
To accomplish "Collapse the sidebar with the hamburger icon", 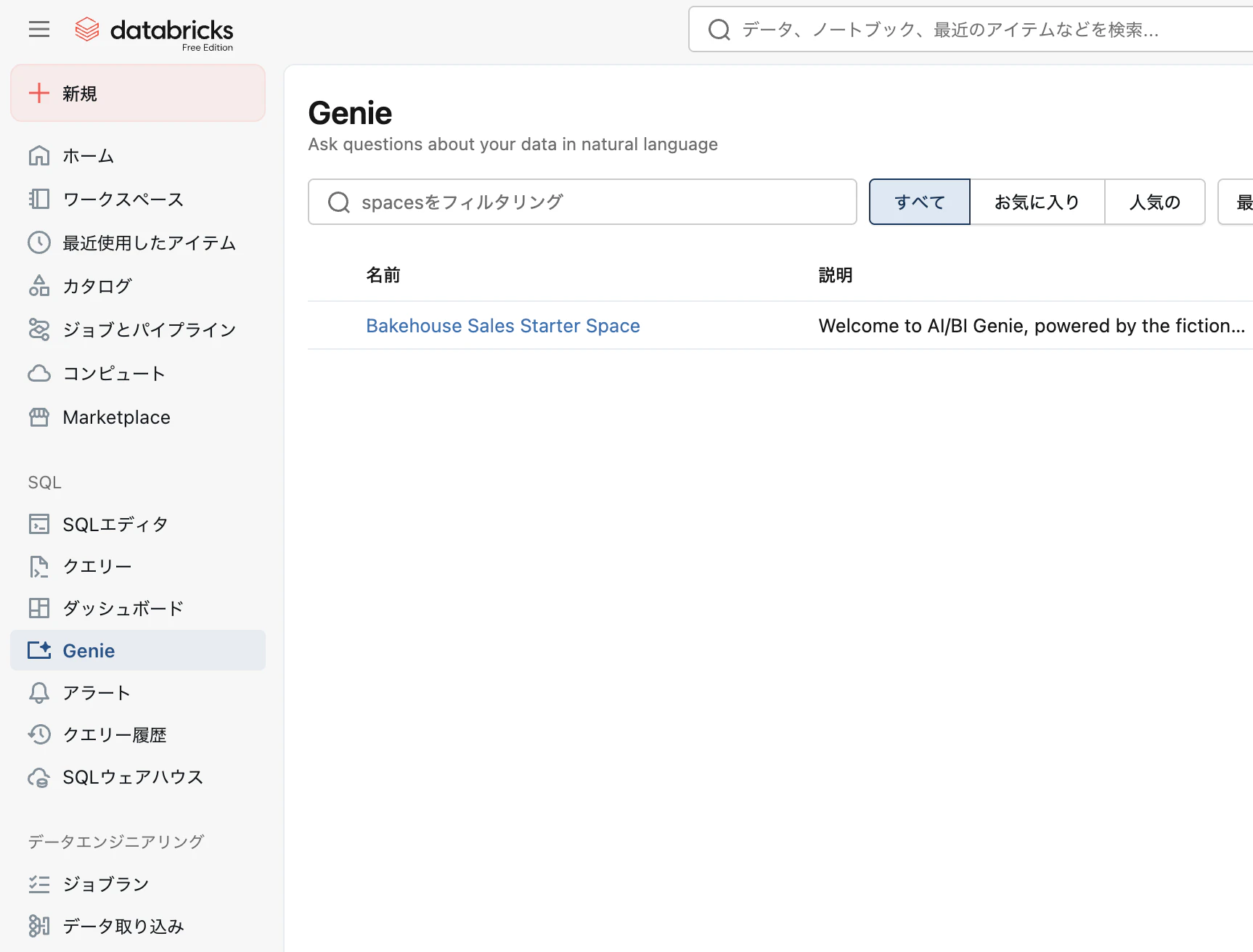I will click(x=38, y=29).
